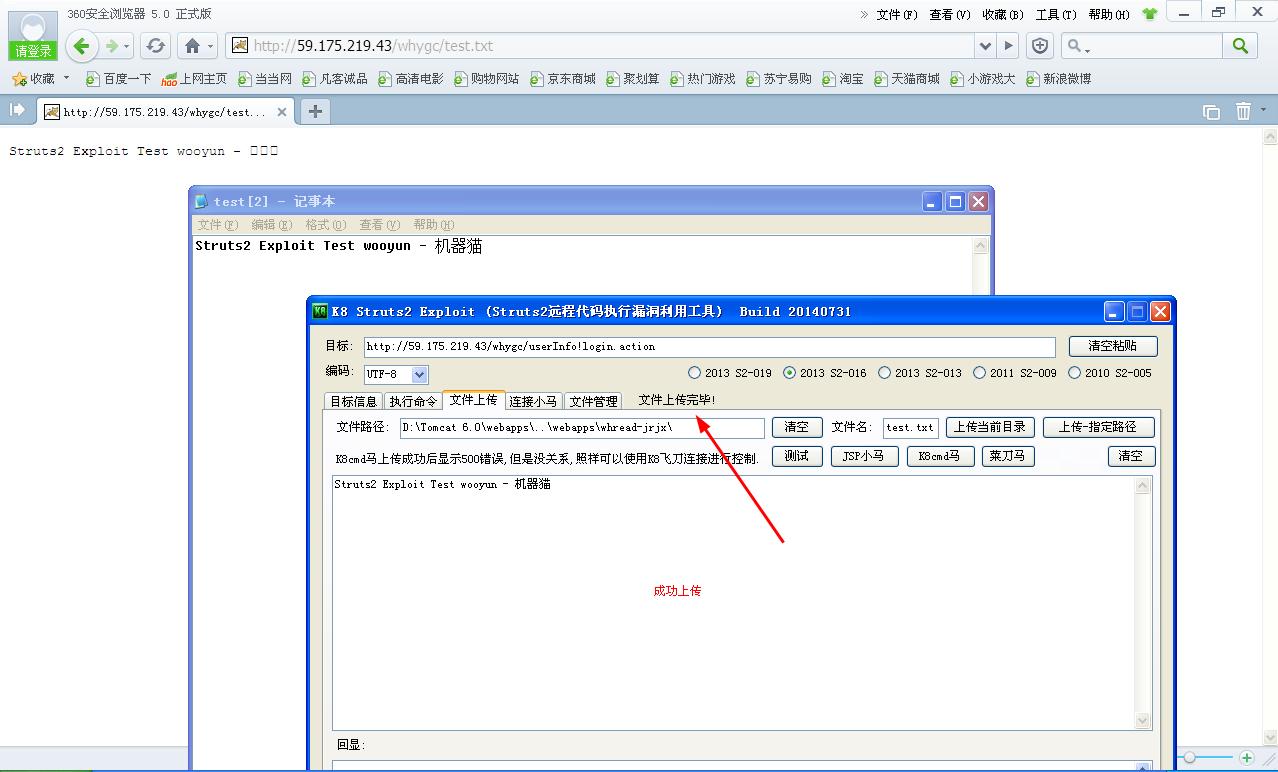Open the address bar history dropdown
The image size is (1278, 772).
coord(986,46)
